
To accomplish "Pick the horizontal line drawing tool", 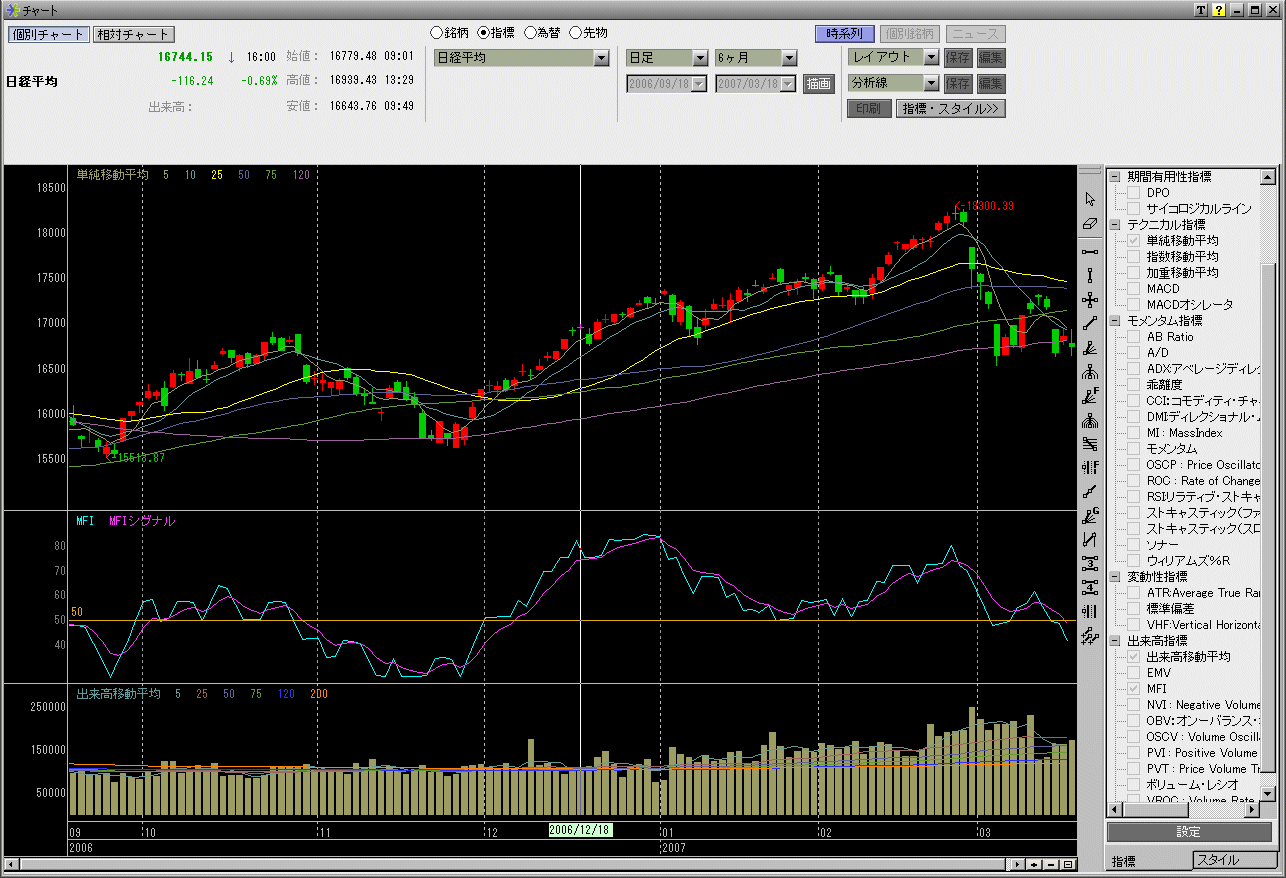I will (1090, 250).
